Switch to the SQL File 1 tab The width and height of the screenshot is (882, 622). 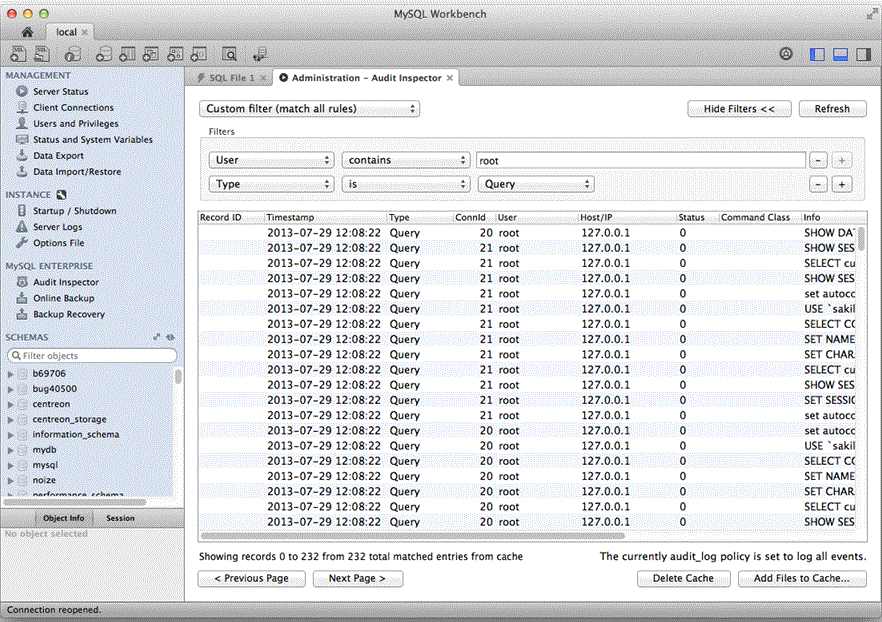tap(227, 76)
